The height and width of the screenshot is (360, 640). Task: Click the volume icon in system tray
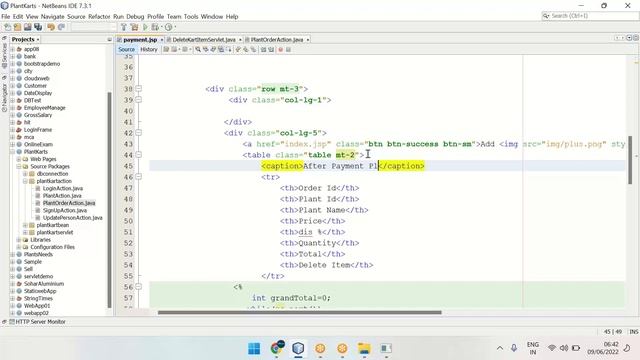click(x=564, y=348)
